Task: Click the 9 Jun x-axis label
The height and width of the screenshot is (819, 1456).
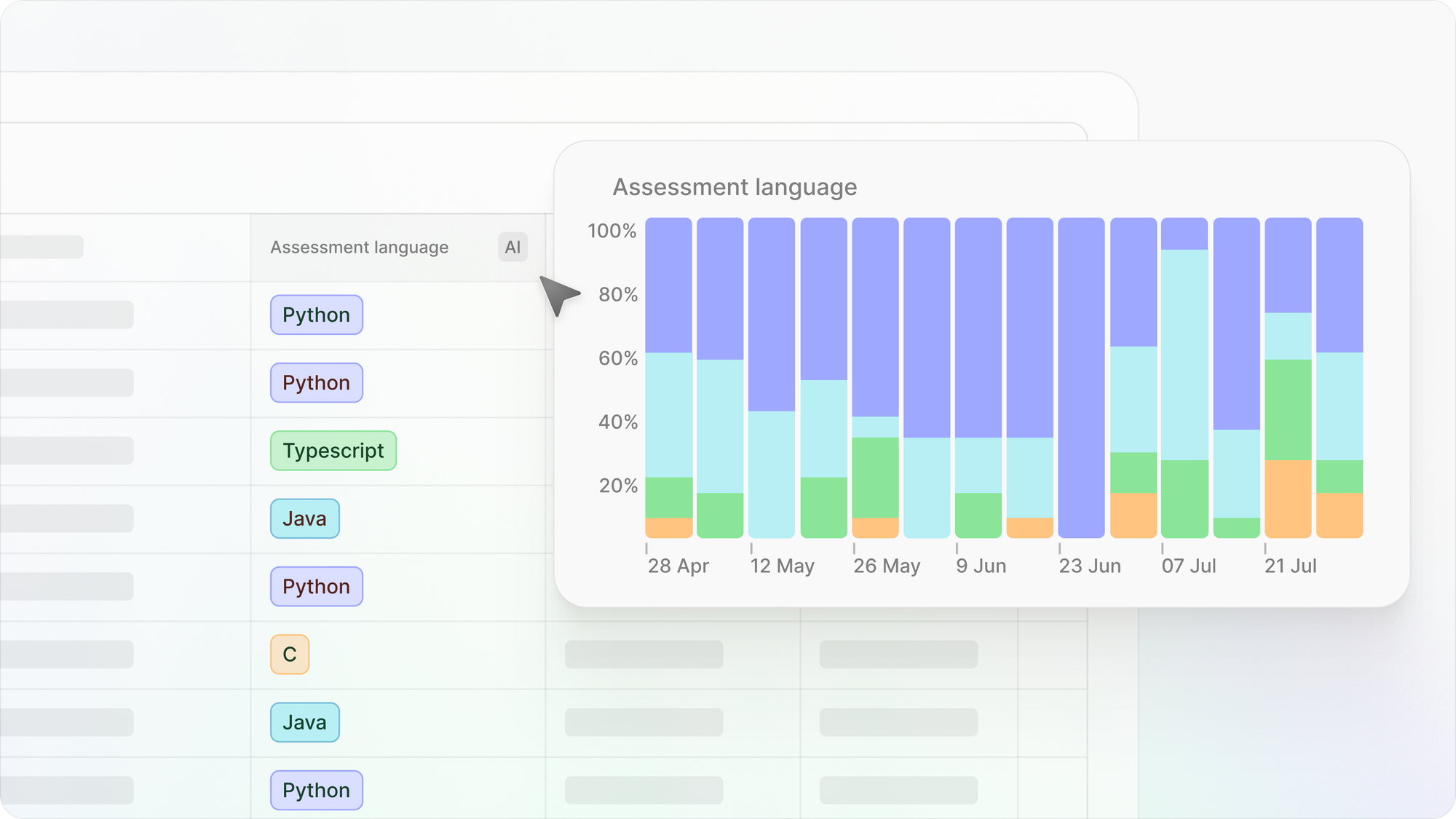Action: pyautogui.click(x=981, y=566)
